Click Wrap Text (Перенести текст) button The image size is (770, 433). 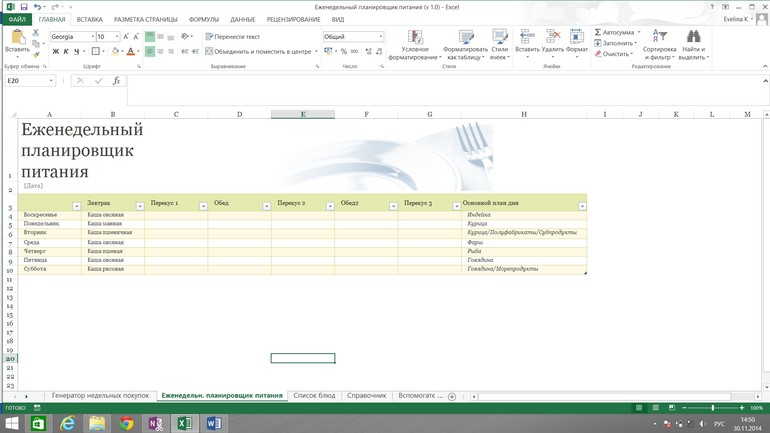[x=232, y=37]
